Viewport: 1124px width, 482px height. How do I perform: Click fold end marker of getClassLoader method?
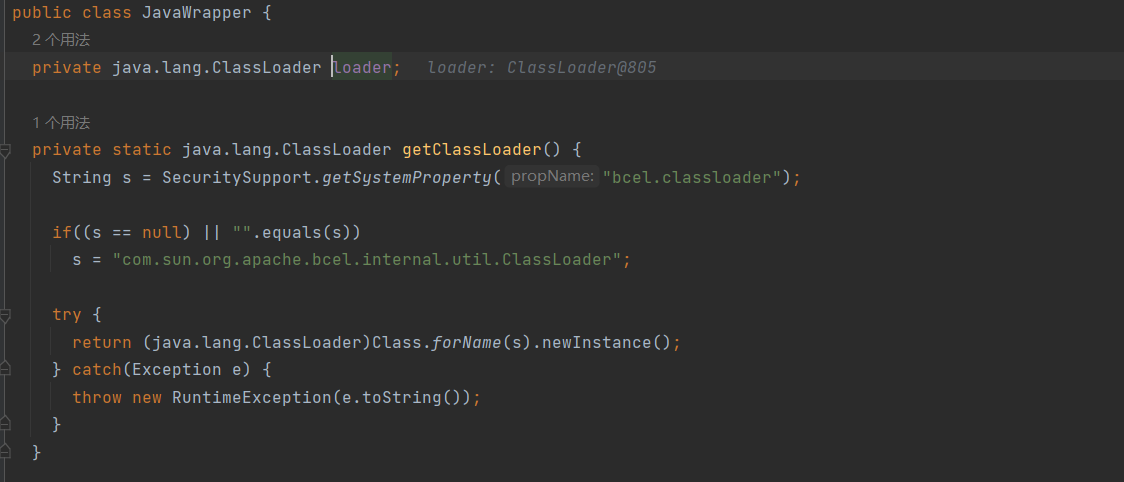[5, 453]
